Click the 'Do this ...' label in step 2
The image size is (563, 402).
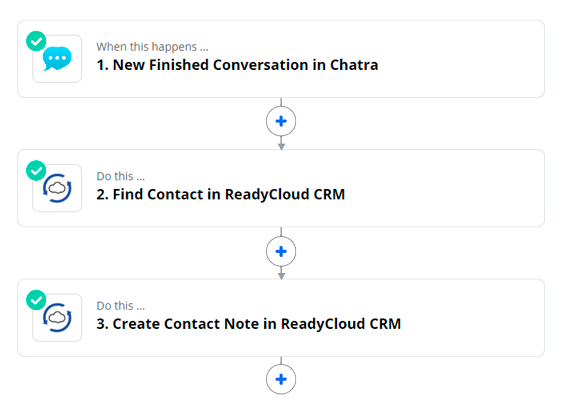click(121, 176)
